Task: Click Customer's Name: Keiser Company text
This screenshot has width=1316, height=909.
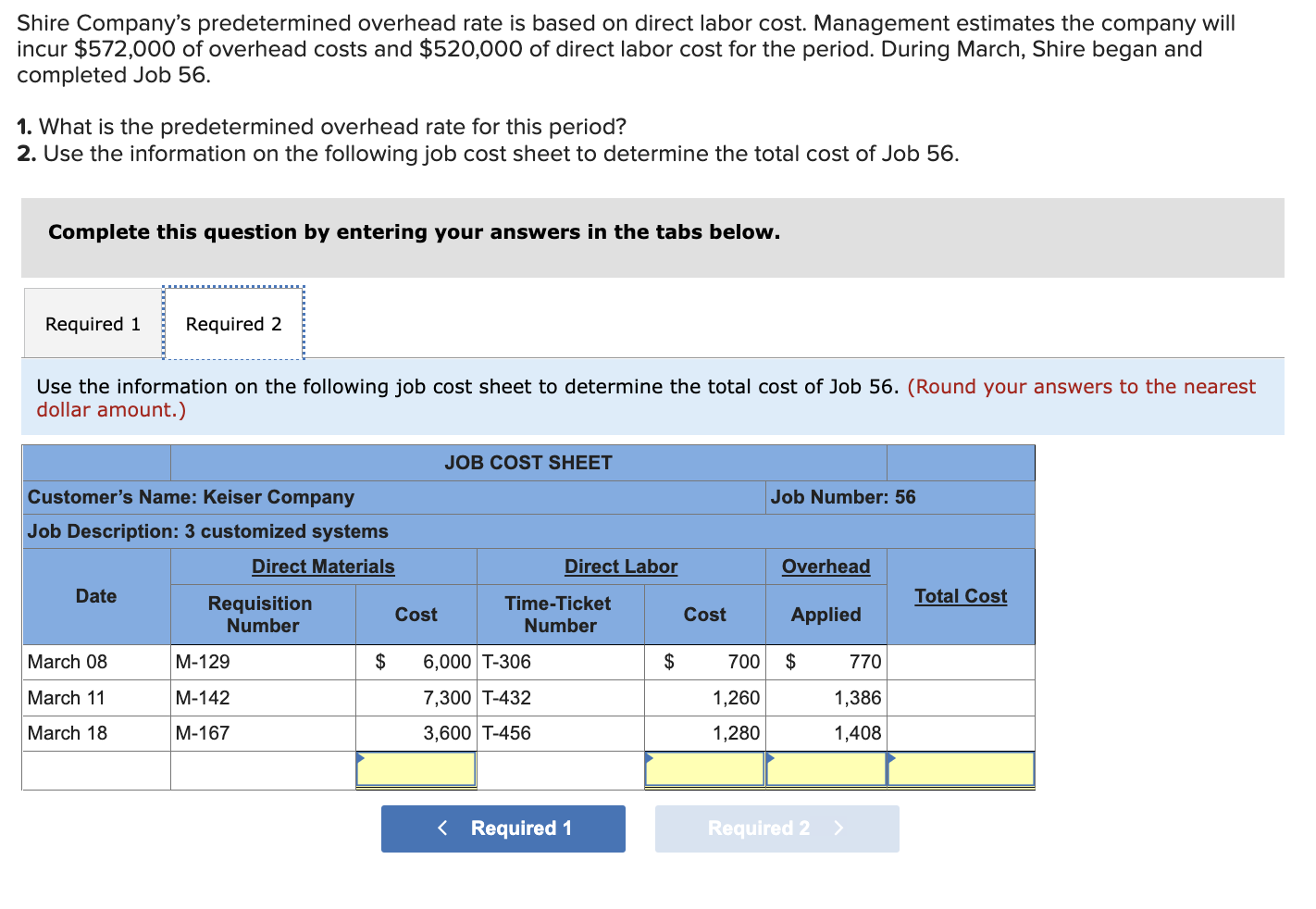Action: tap(191, 497)
